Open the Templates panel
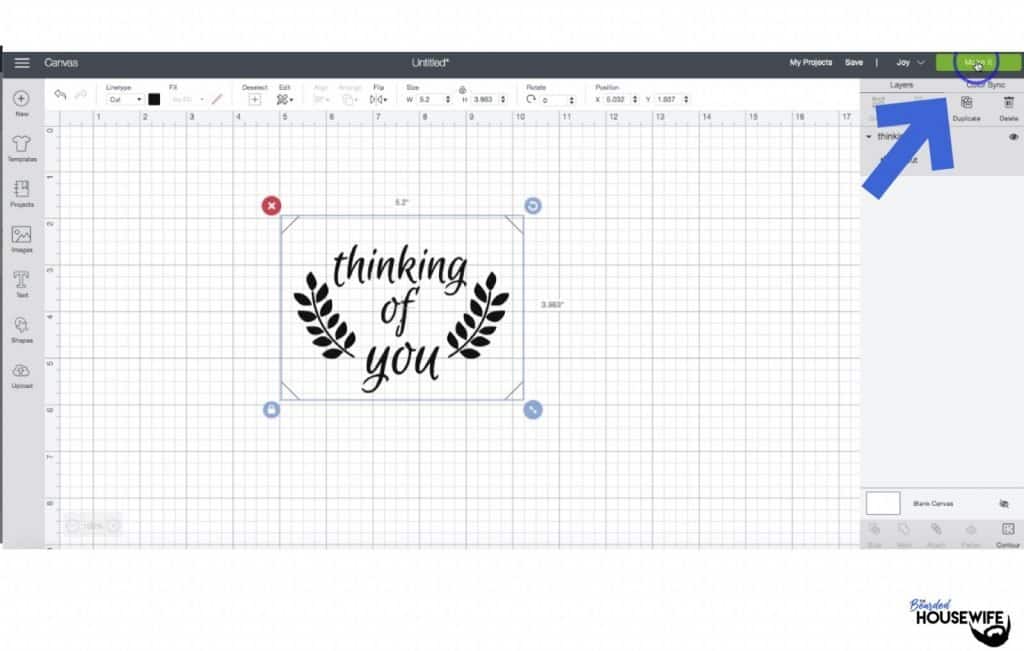Image resolution: width=1024 pixels, height=651 pixels. 20,148
